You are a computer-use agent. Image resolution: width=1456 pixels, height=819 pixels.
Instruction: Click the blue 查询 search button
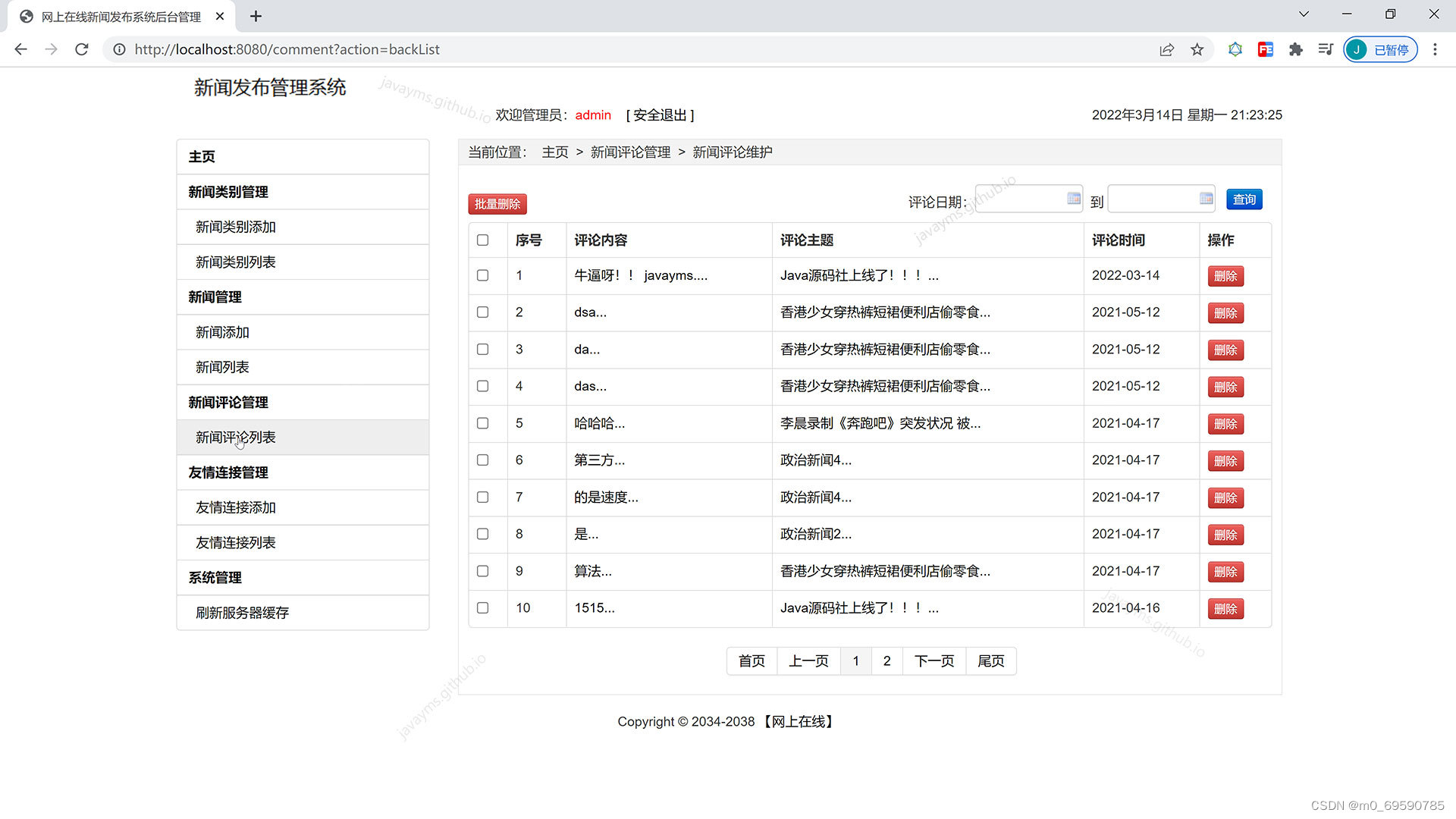tap(1244, 199)
